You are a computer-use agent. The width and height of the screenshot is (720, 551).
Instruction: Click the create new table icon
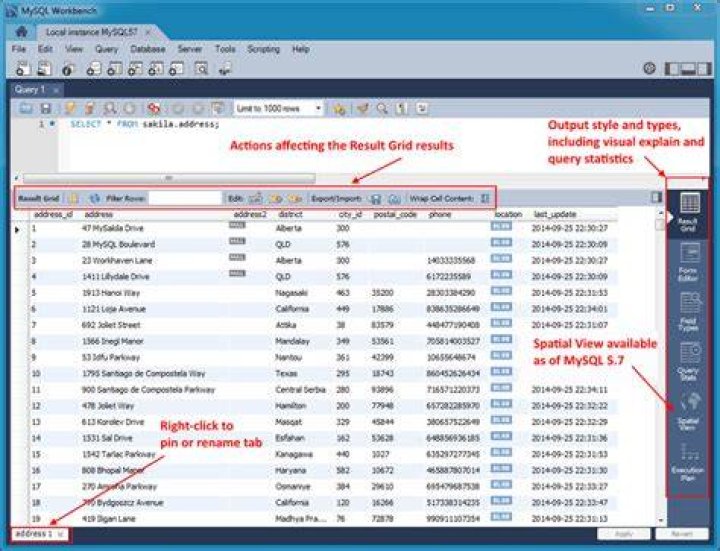(114, 69)
